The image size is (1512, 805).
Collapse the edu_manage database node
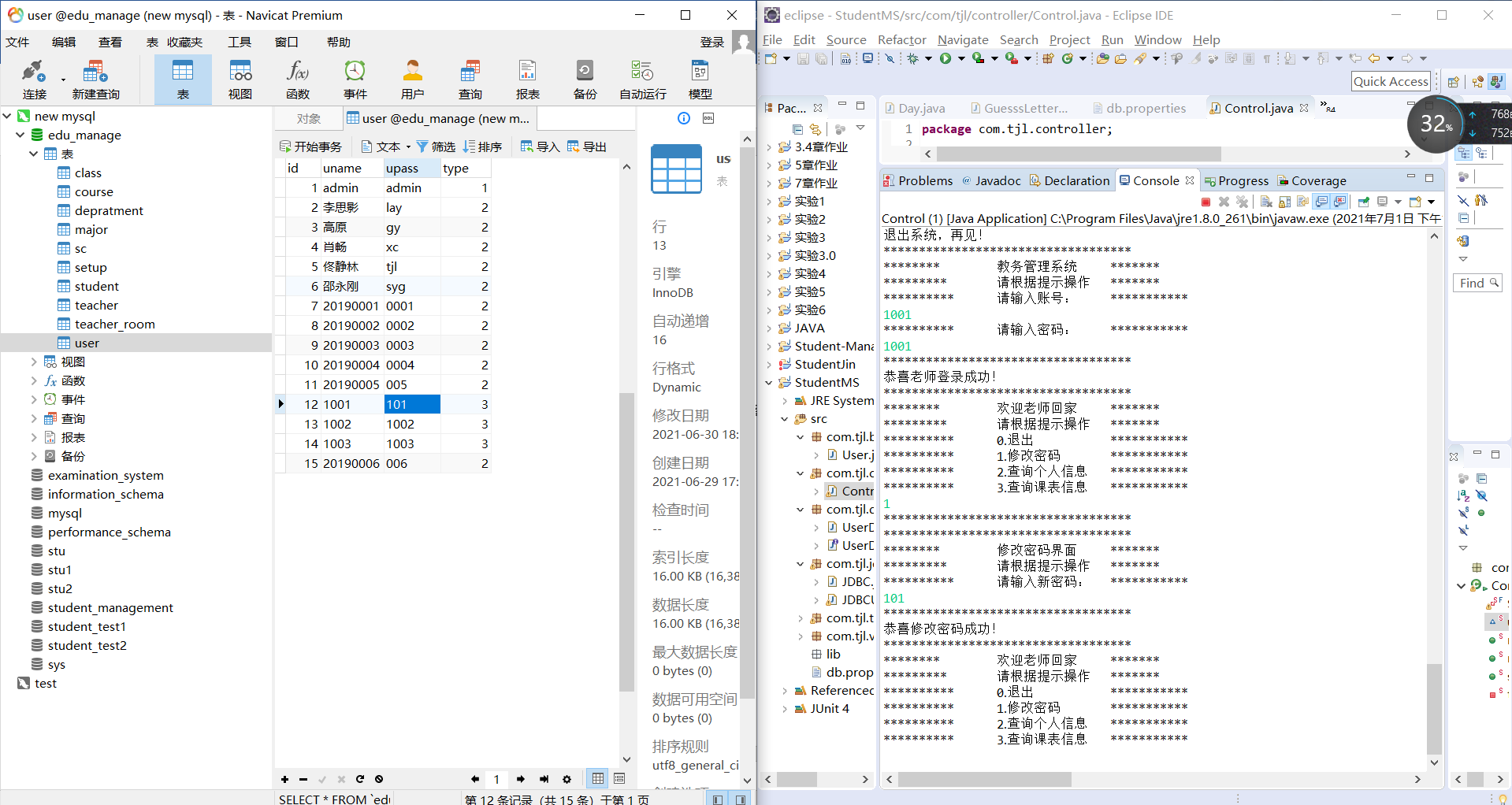click(x=20, y=135)
